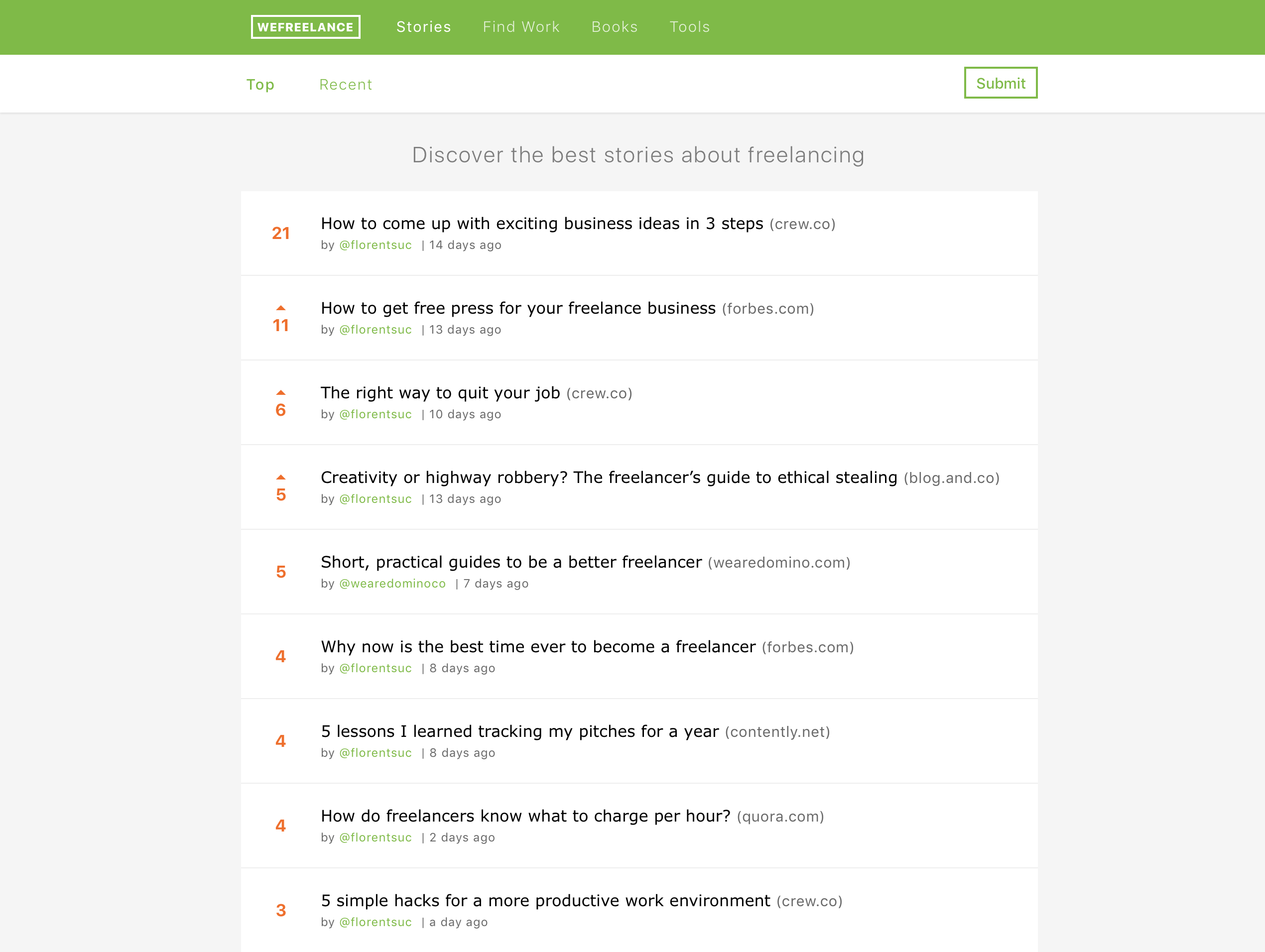Open 'Why now is the best time' story
The image size is (1265, 952).
[x=537, y=647]
